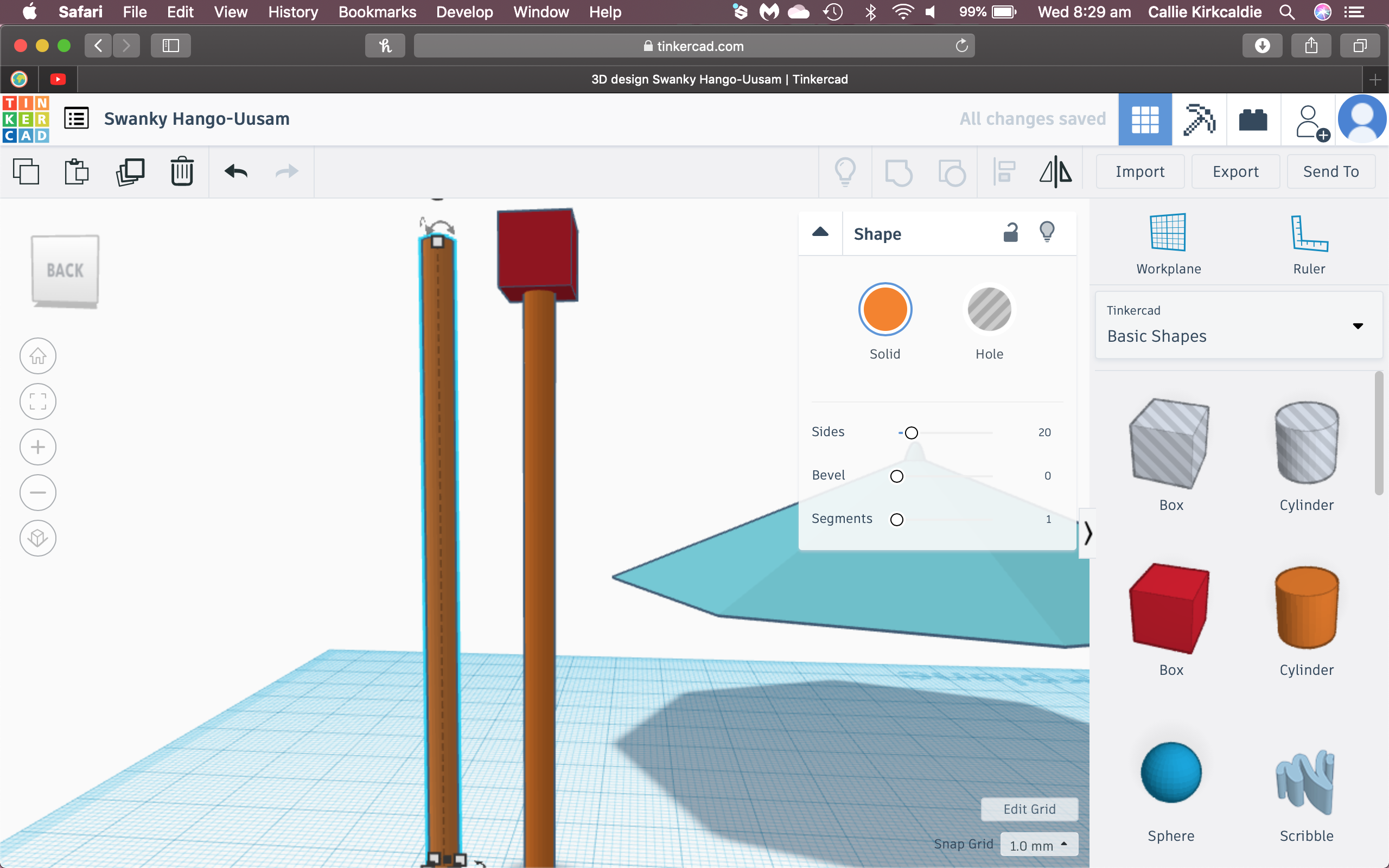Click the Align tool icon
This screenshot has width=1389, height=868.
coord(1004,171)
